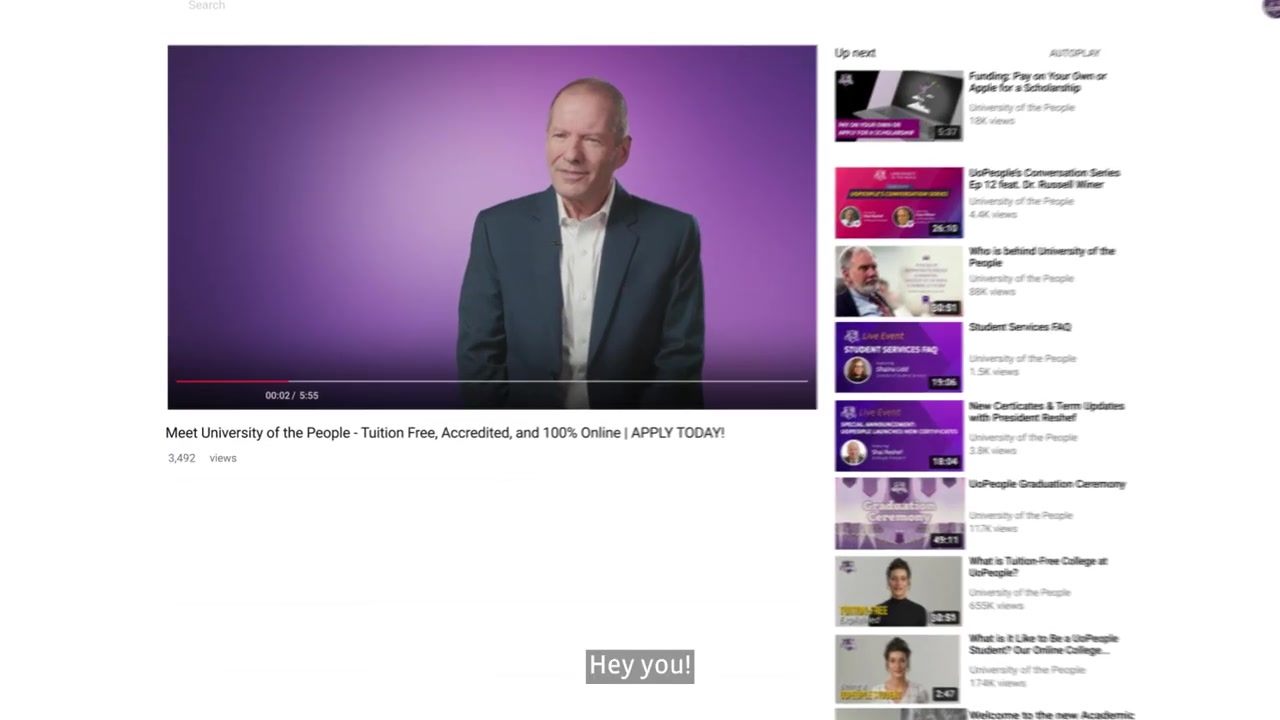Image resolution: width=1280 pixels, height=720 pixels.
Task: Click the main video player area
Action: pyautogui.click(x=492, y=227)
